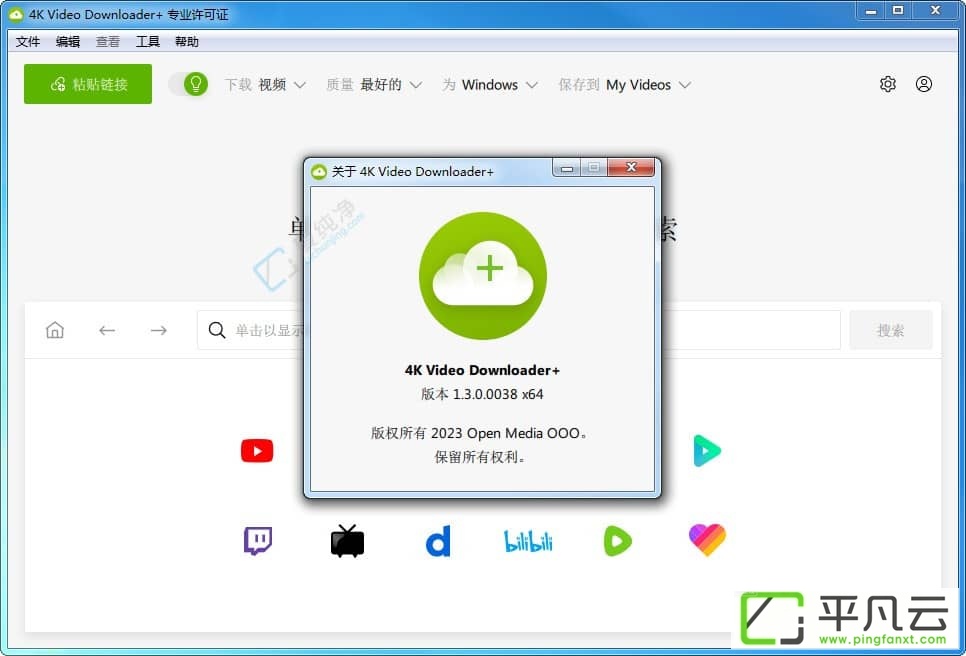Expand the 为 Windows platform dropdown
966x656 pixels.
(x=490, y=84)
